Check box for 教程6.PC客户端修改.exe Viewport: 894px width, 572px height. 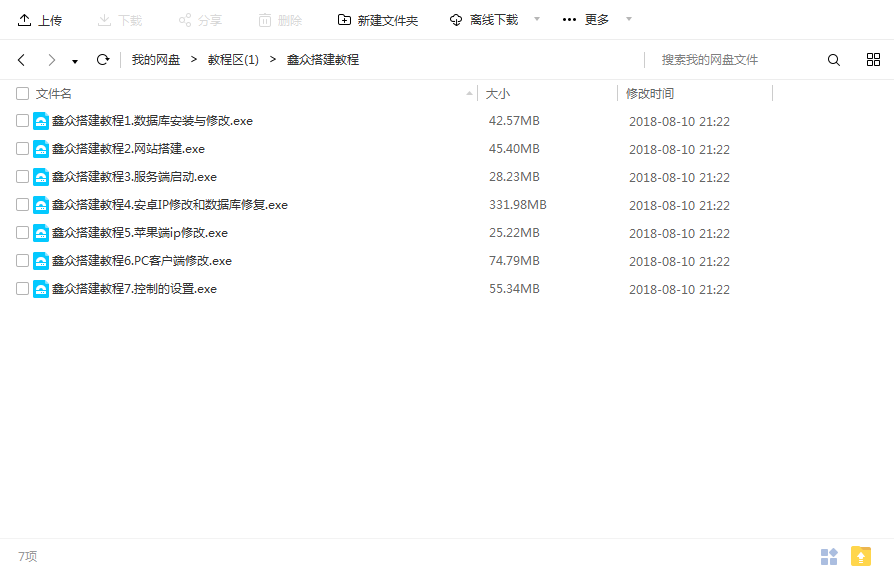click(x=22, y=260)
